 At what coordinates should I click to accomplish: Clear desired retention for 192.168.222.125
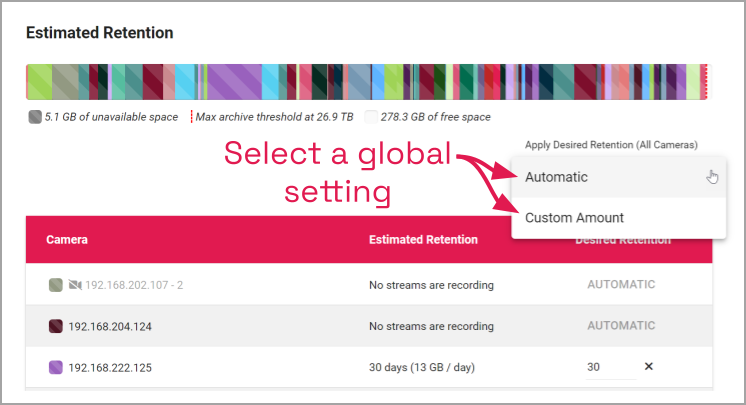tap(648, 367)
